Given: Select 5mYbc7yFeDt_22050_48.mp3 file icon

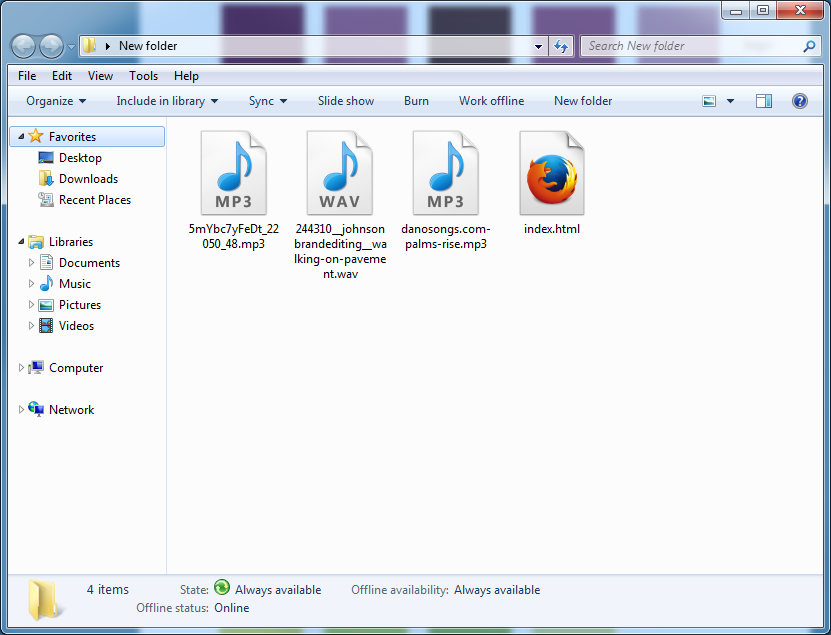Looking at the screenshot, I should coord(234,173).
